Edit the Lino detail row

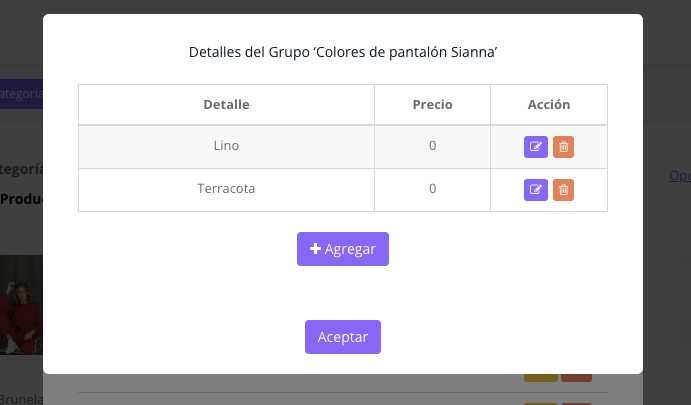[536, 147]
